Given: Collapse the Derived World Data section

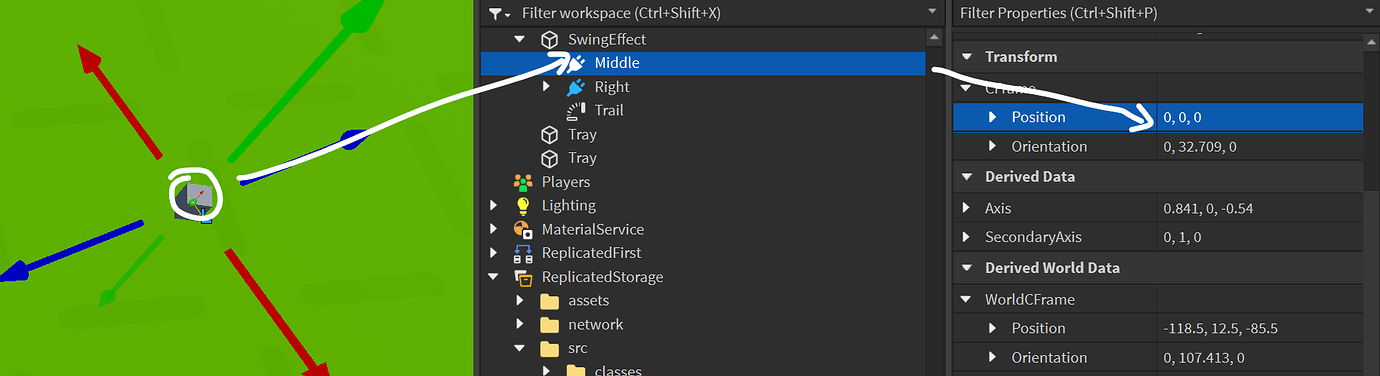Looking at the screenshot, I should point(966,268).
